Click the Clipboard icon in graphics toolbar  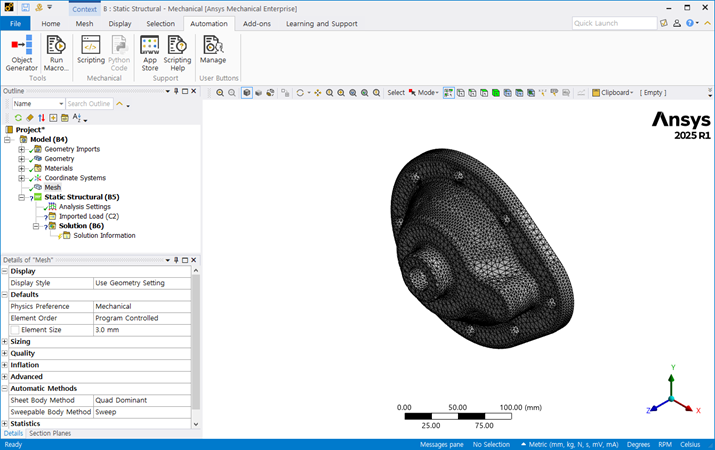(596, 93)
